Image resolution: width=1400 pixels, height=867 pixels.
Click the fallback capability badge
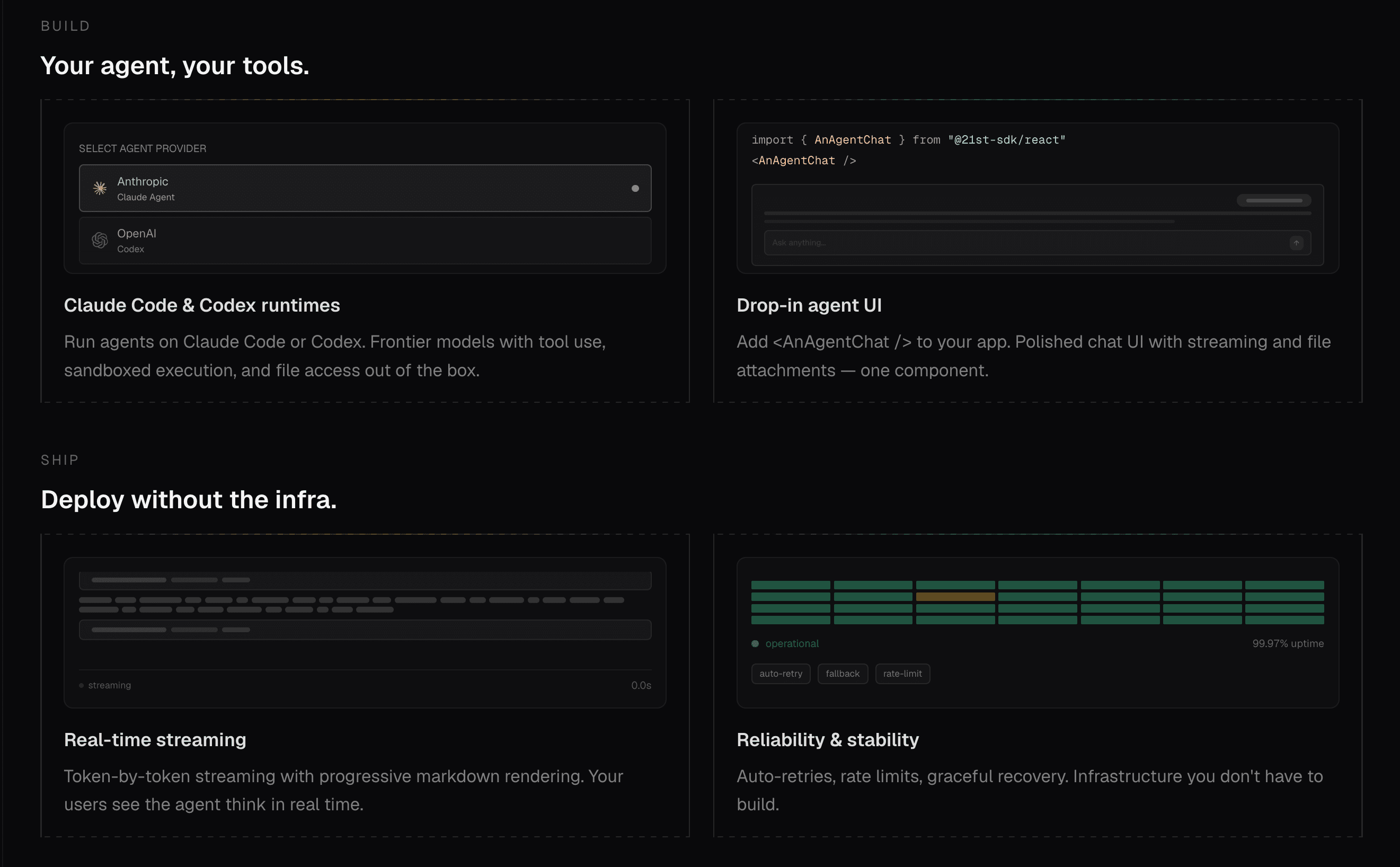[x=842, y=673]
